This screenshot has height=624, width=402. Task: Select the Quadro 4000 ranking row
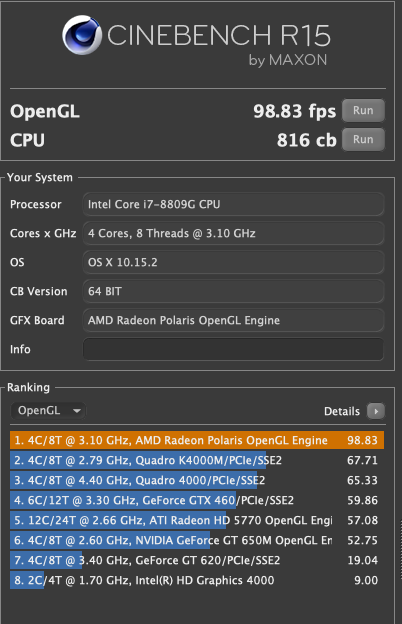[197, 480]
